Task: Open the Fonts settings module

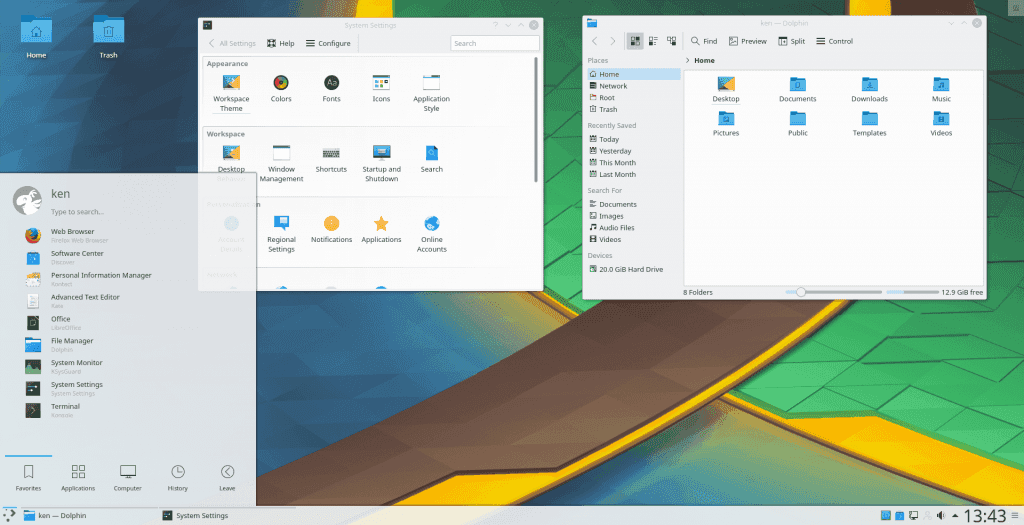Action: click(x=331, y=89)
